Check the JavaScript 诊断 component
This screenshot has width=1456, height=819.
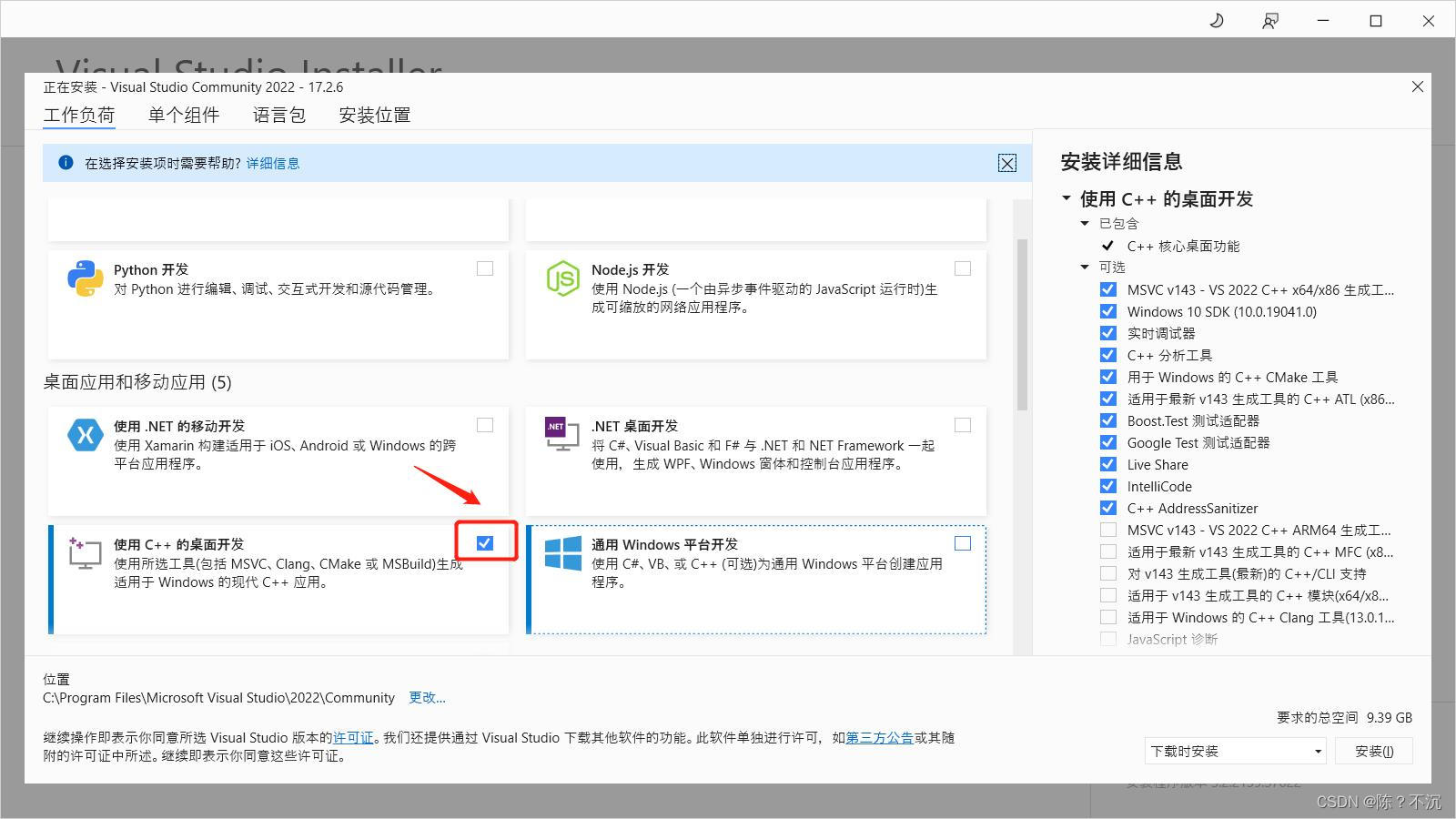[1107, 639]
